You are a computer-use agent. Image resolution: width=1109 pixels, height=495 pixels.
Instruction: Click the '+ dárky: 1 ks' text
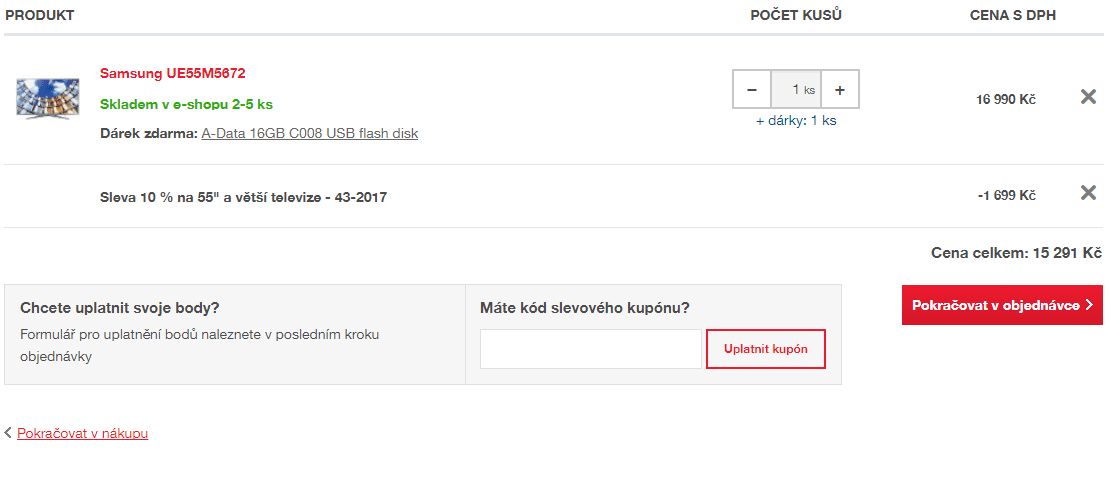tap(796, 121)
